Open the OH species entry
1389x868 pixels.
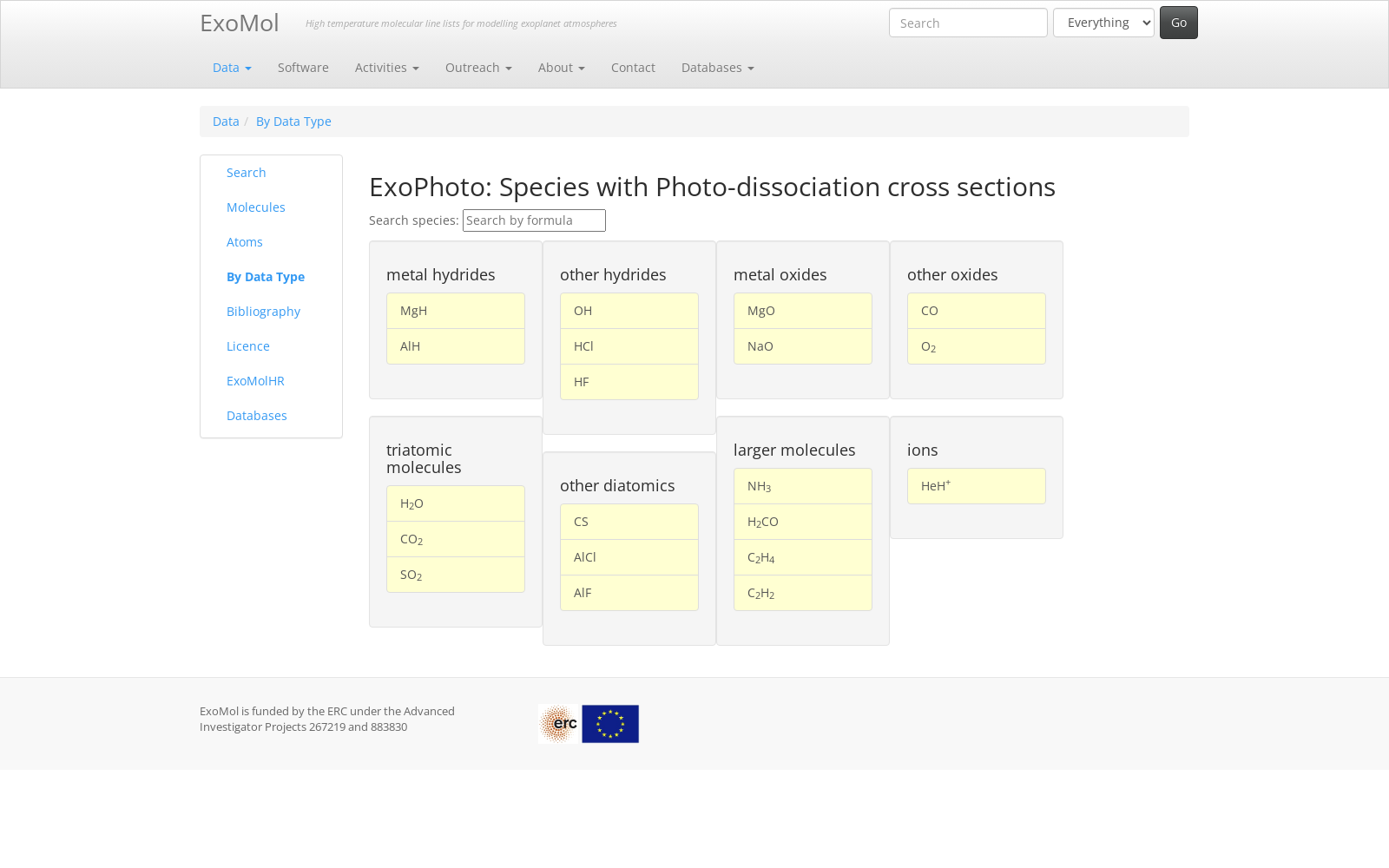(x=629, y=311)
